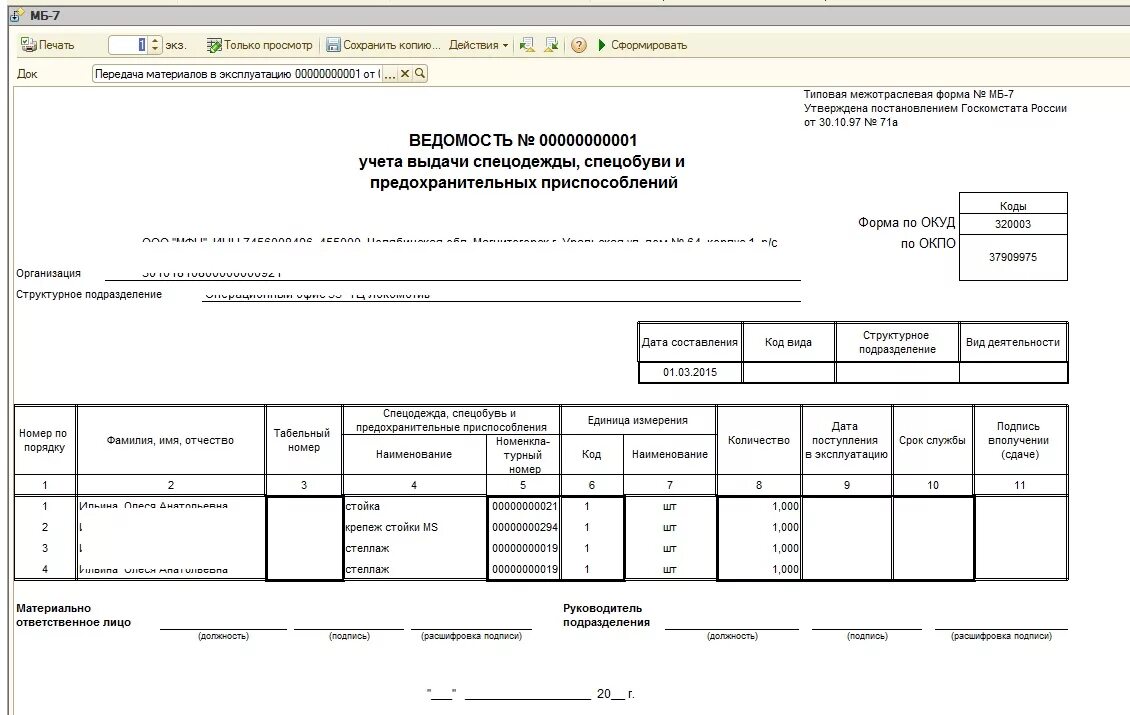Increase the number of copies with stepper
This screenshot has width=1130, height=715.
[x=155, y=40]
